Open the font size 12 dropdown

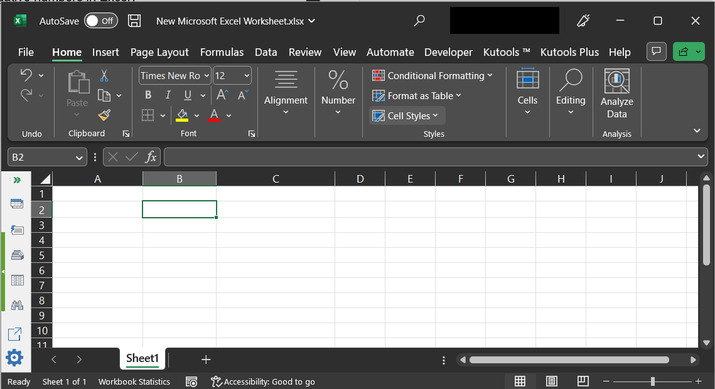246,76
